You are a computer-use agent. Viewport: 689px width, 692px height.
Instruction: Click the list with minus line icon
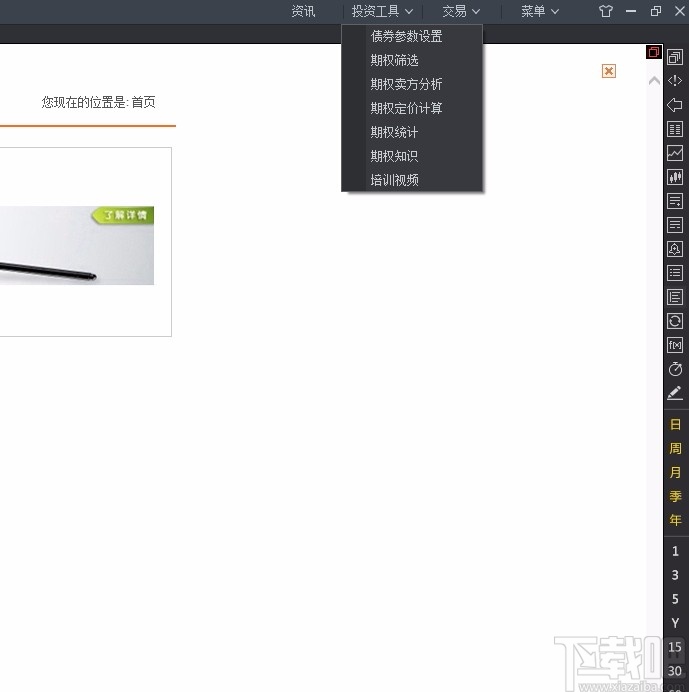click(x=675, y=225)
